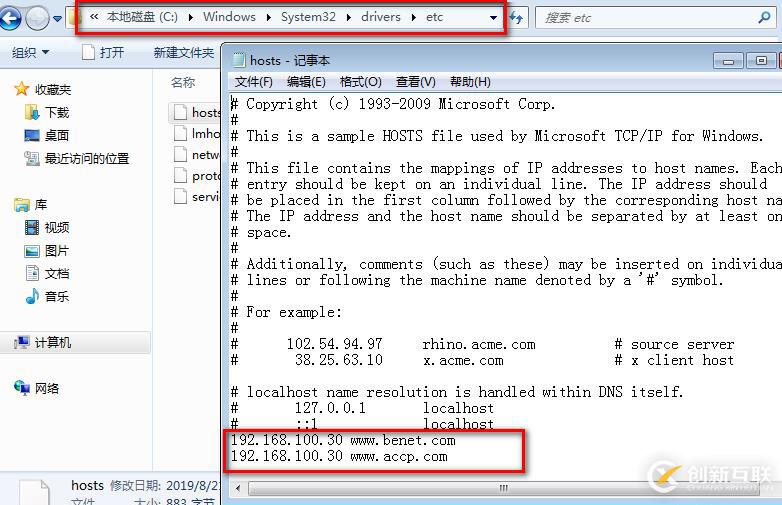Click the line 192.168.100.30 www.benet.com

click(343, 440)
